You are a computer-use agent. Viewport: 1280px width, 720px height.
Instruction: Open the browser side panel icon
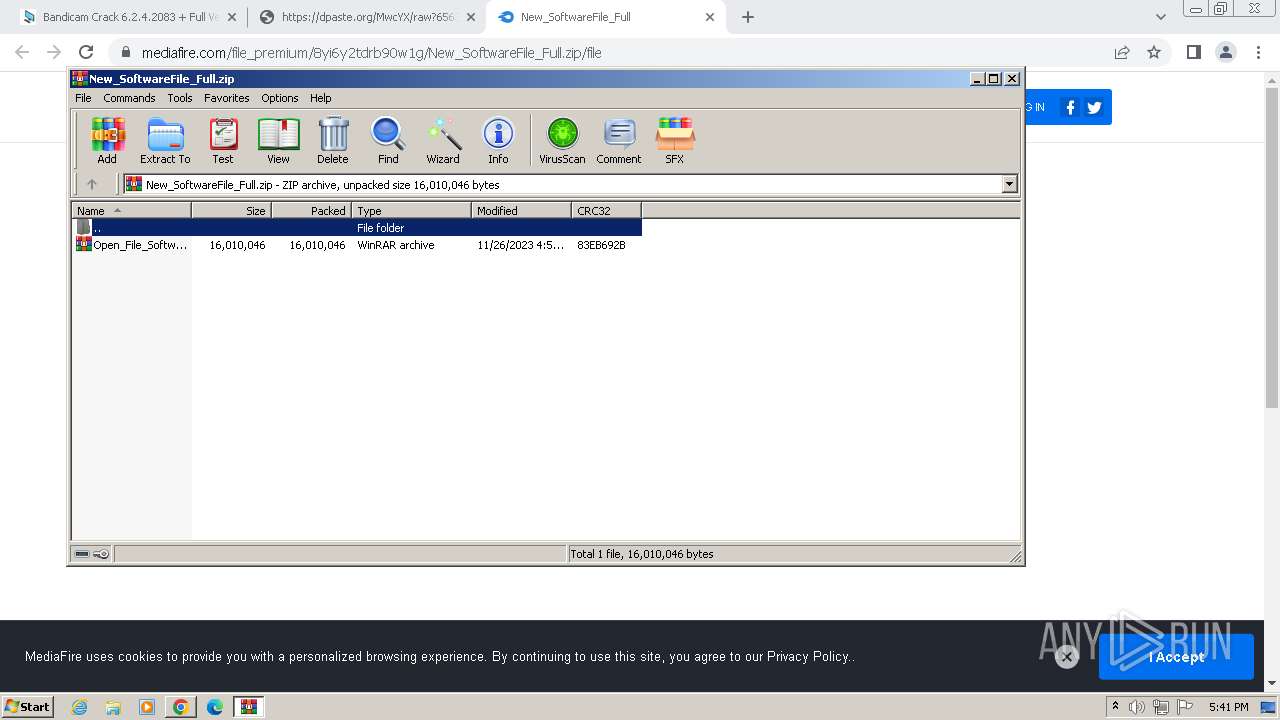(1193, 52)
